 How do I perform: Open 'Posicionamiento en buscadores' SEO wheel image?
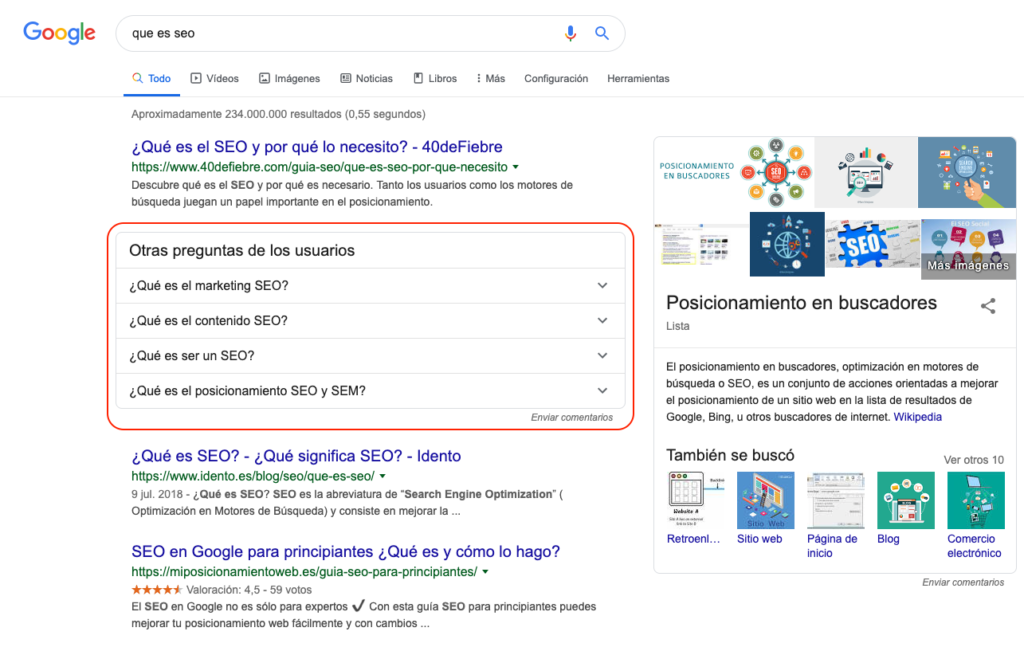point(734,172)
